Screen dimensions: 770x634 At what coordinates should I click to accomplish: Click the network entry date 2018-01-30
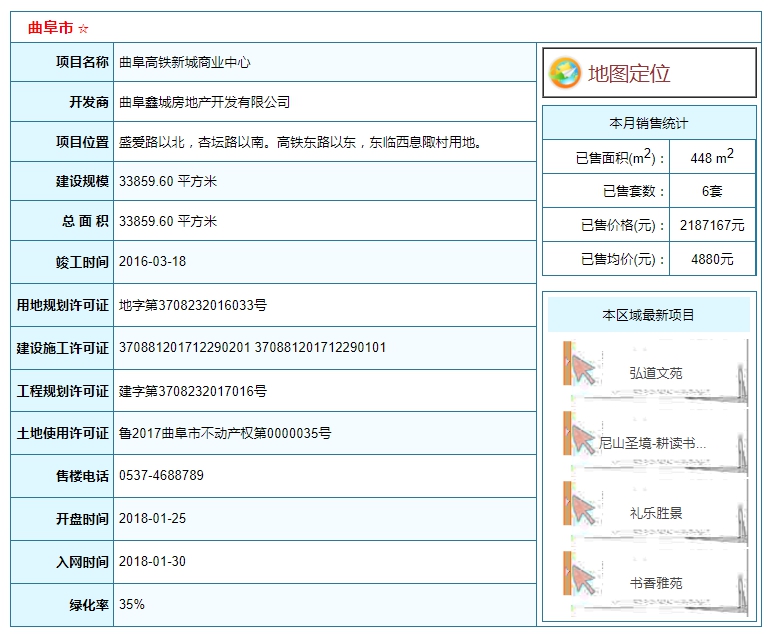[152, 561]
